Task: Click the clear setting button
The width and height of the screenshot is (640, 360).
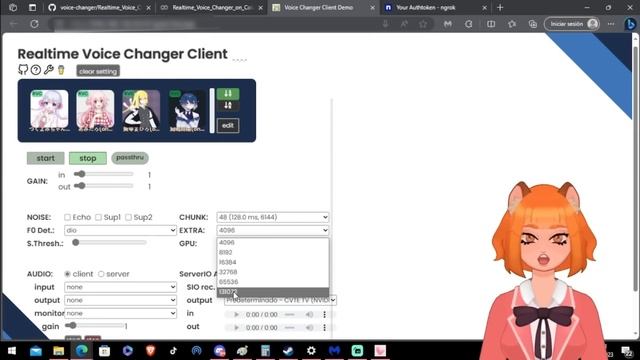Action: point(98,71)
